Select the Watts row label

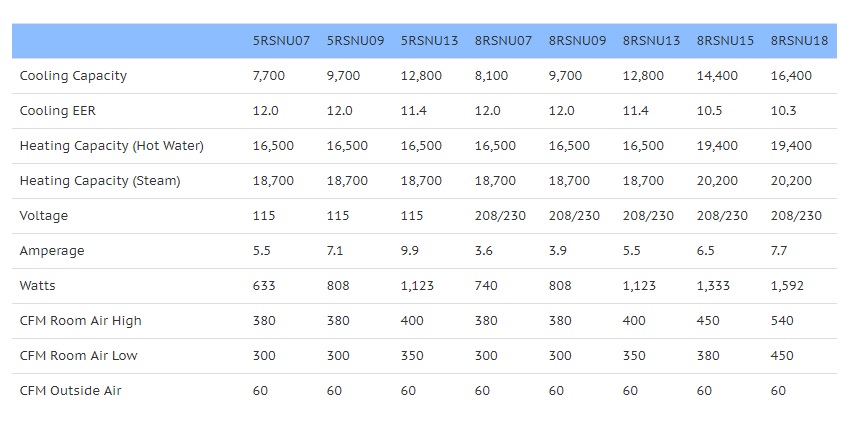pyautogui.click(x=37, y=285)
